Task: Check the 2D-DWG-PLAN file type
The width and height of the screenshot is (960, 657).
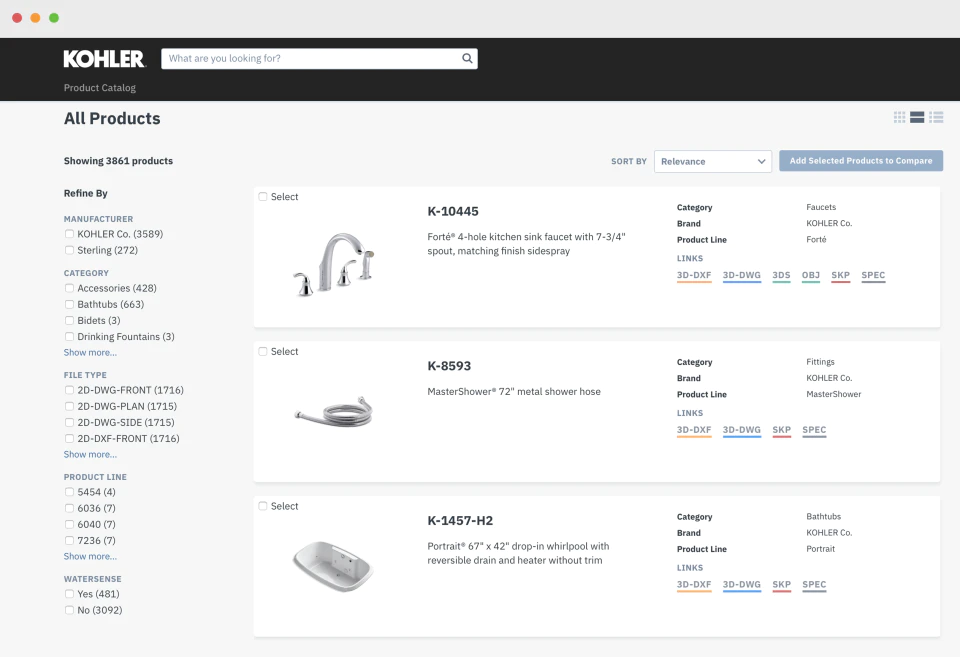Action: click(69, 406)
